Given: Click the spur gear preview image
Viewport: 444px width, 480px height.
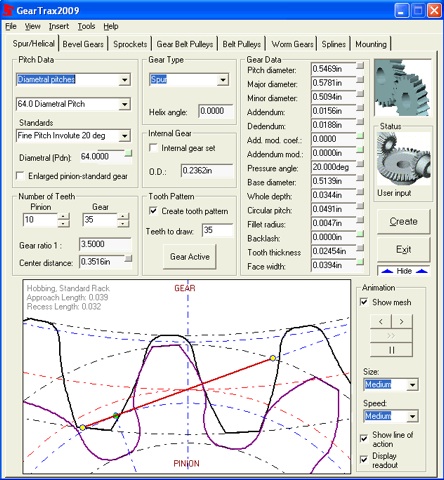Looking at the screenshot, I should (x=402, y=88).
